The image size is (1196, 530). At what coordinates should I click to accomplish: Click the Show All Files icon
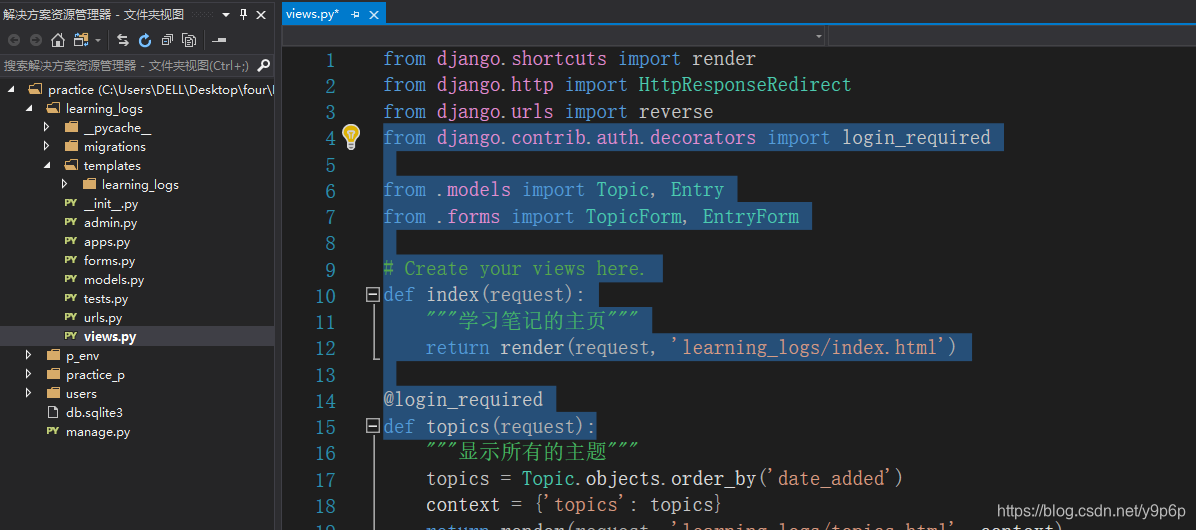point(189,40)
